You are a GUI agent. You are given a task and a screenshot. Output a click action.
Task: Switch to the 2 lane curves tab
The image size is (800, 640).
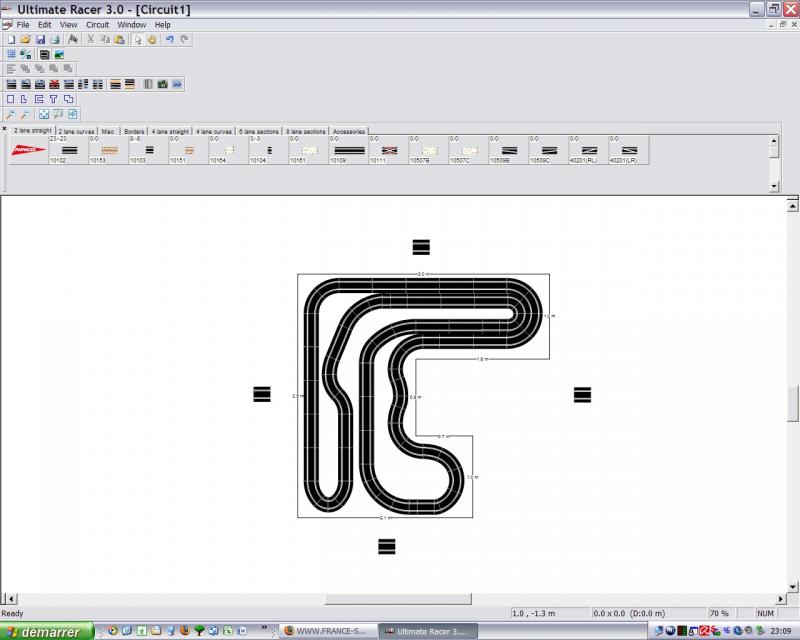(76, 131)
